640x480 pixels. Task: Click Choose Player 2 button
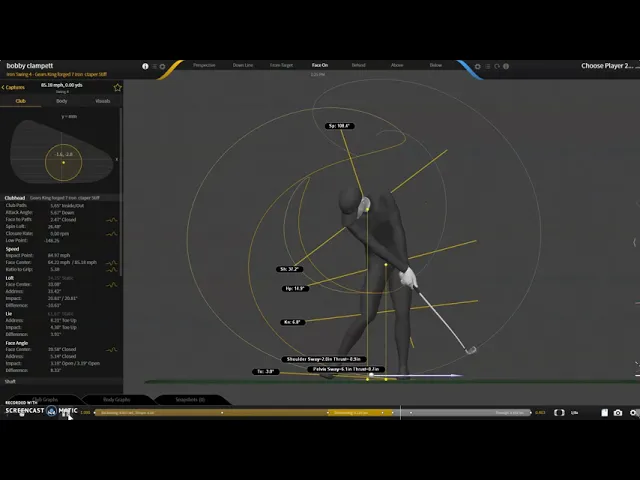[x=607, y=66]
